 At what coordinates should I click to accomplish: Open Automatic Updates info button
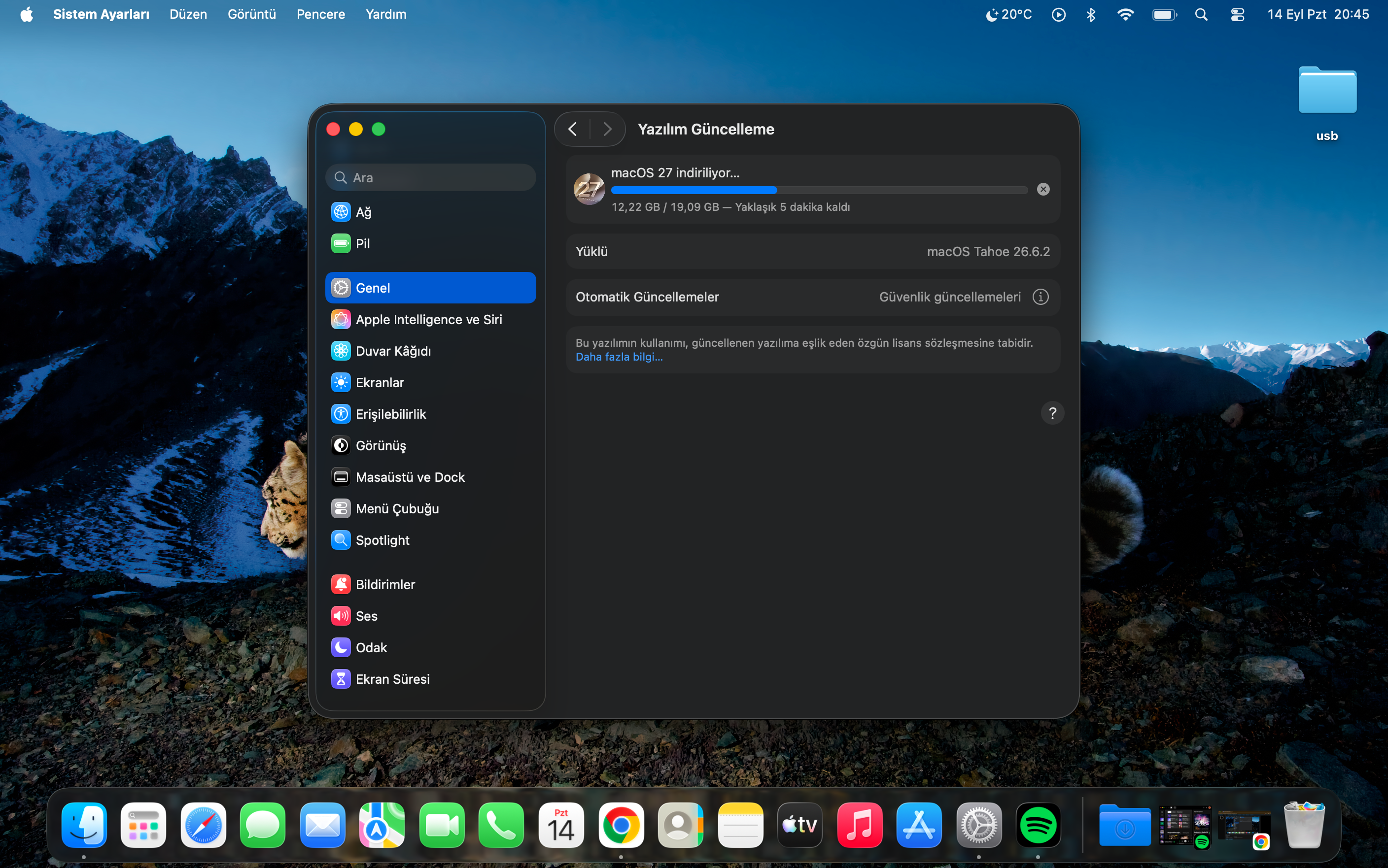(x=1040, y=297)
